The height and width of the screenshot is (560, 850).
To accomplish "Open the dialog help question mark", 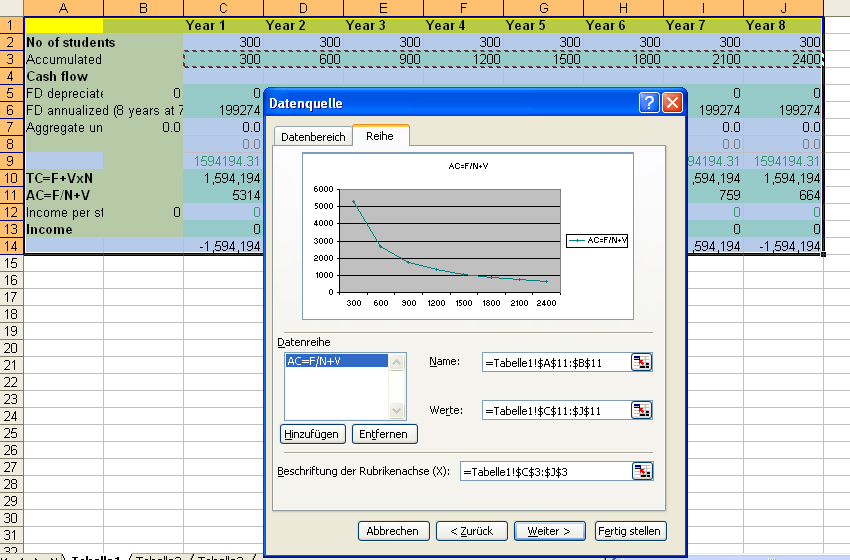I will click(x=649, y=102).
